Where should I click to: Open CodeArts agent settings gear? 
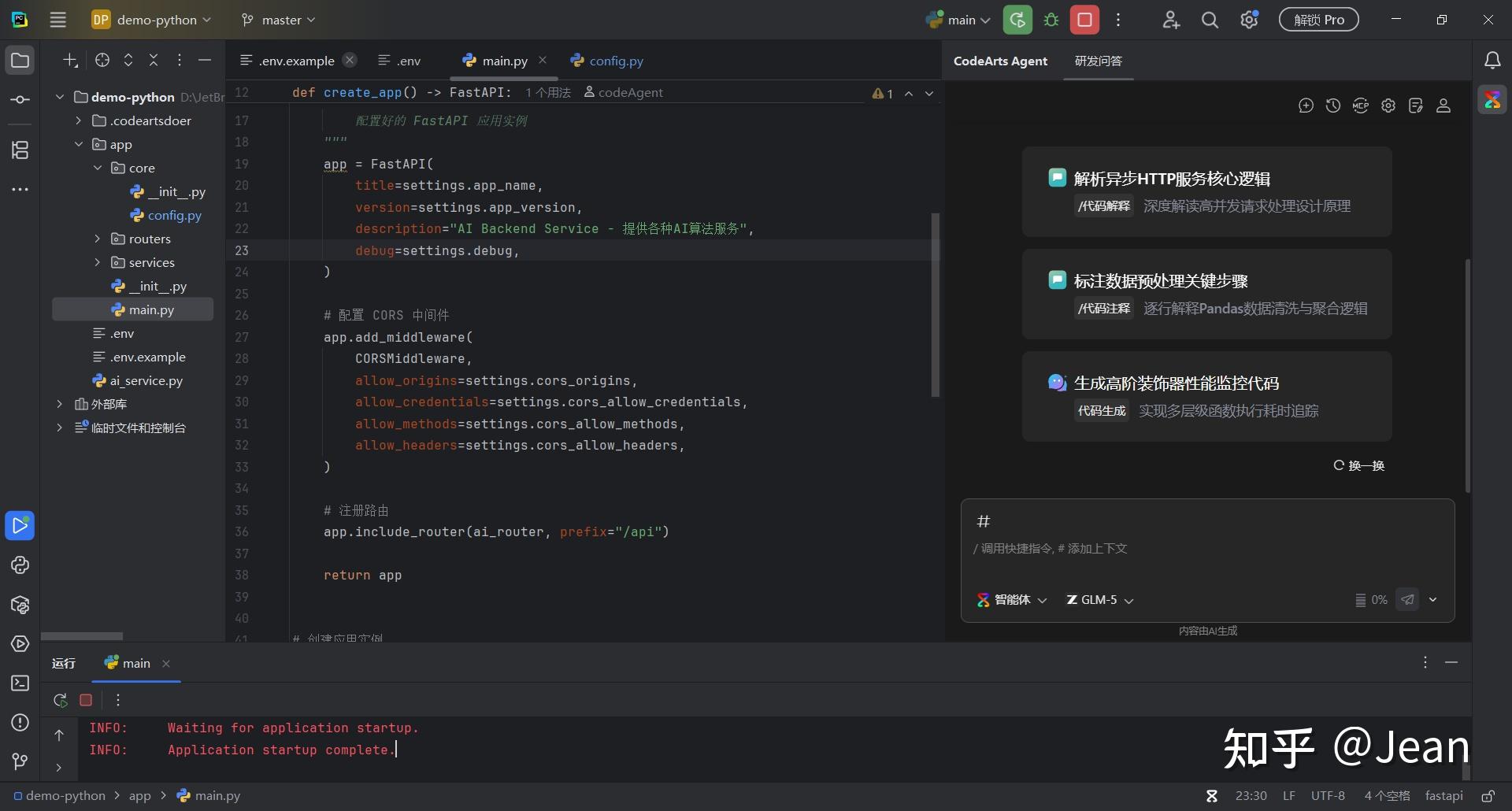coord(1388,106)
